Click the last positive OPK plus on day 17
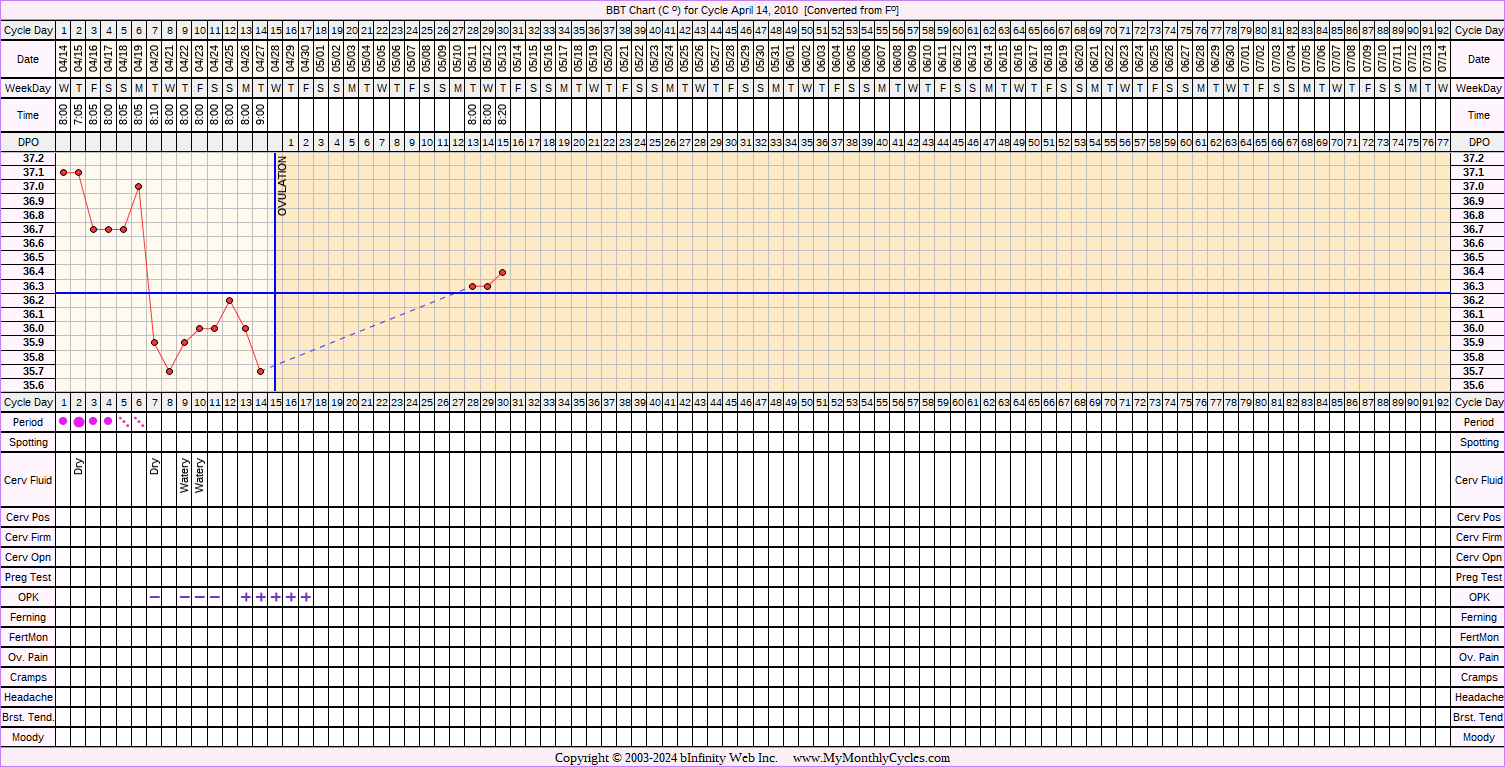The width and height of the screenshot is (1505, 767). click(306, 597)
